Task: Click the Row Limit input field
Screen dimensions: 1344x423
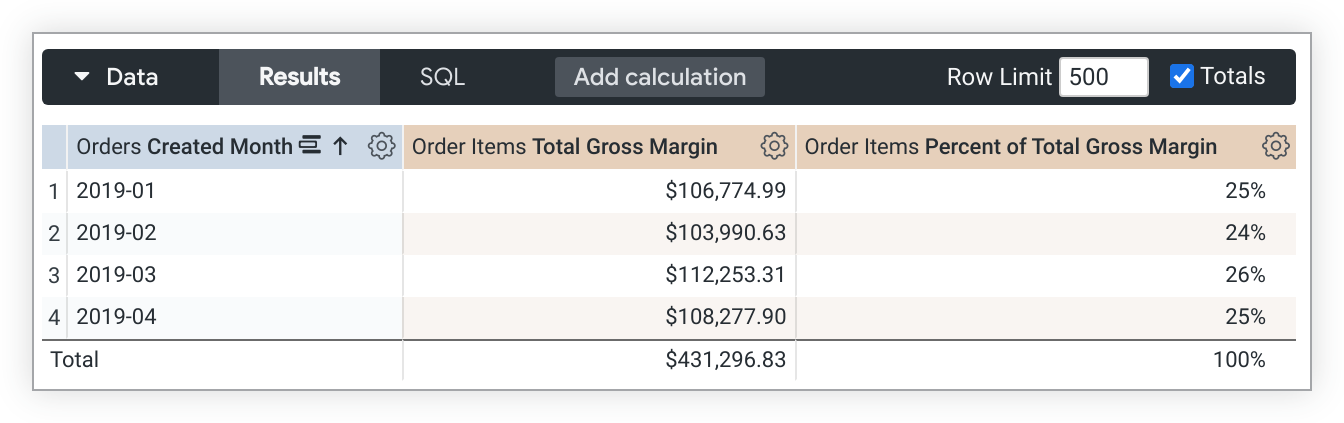Action: (x=1103, y=77)
